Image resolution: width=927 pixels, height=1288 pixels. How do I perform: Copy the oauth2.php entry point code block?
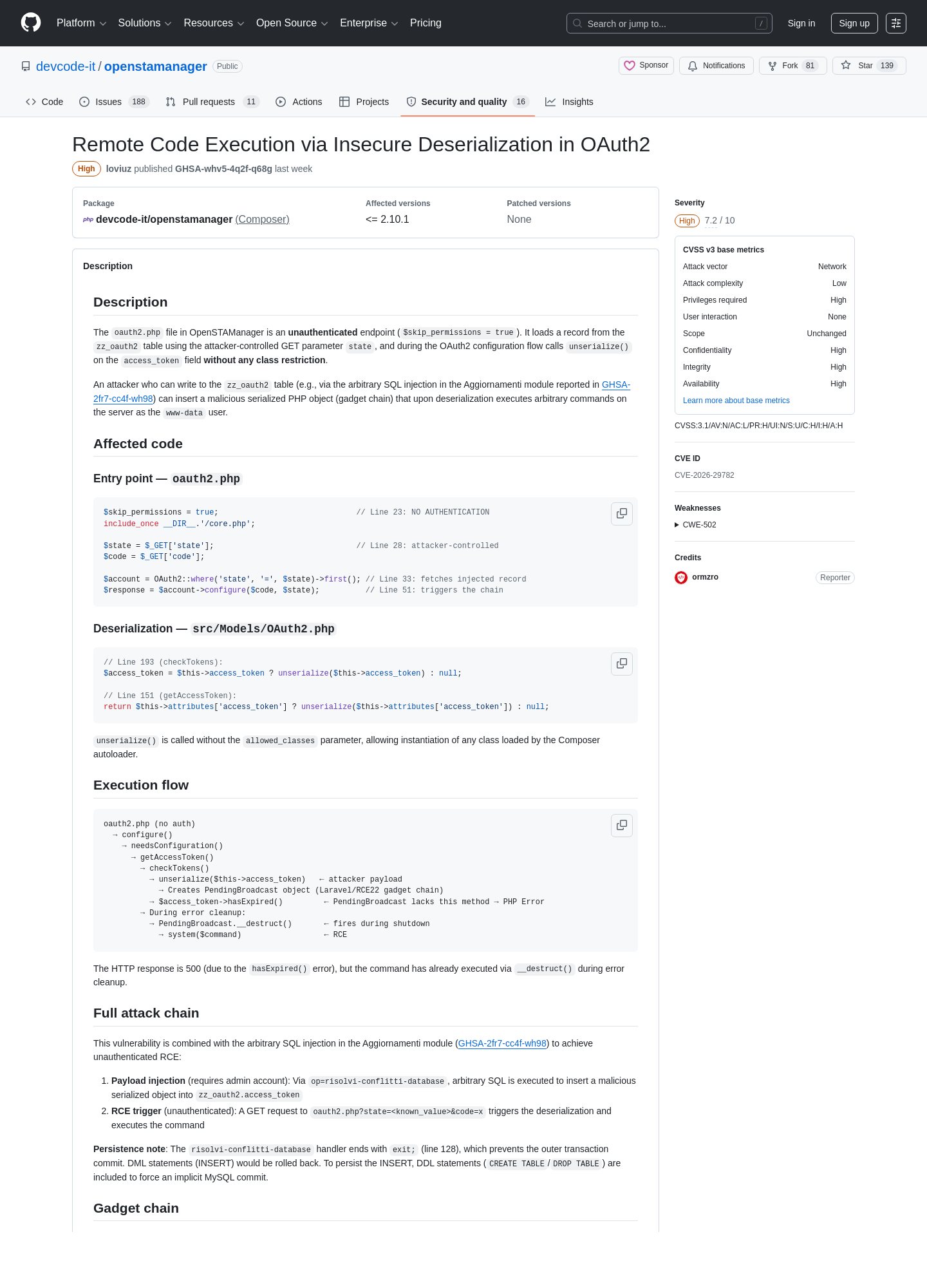622,514
